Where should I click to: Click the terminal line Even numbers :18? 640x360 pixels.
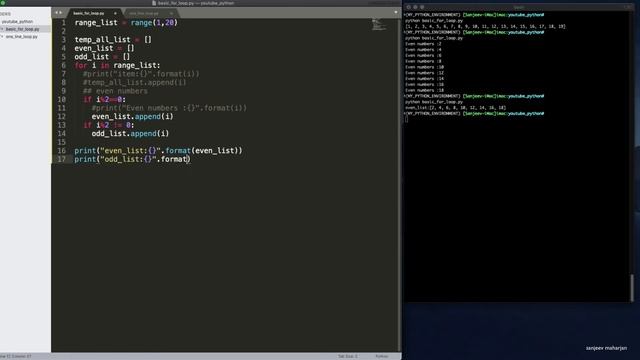click(x=424, y=91)
